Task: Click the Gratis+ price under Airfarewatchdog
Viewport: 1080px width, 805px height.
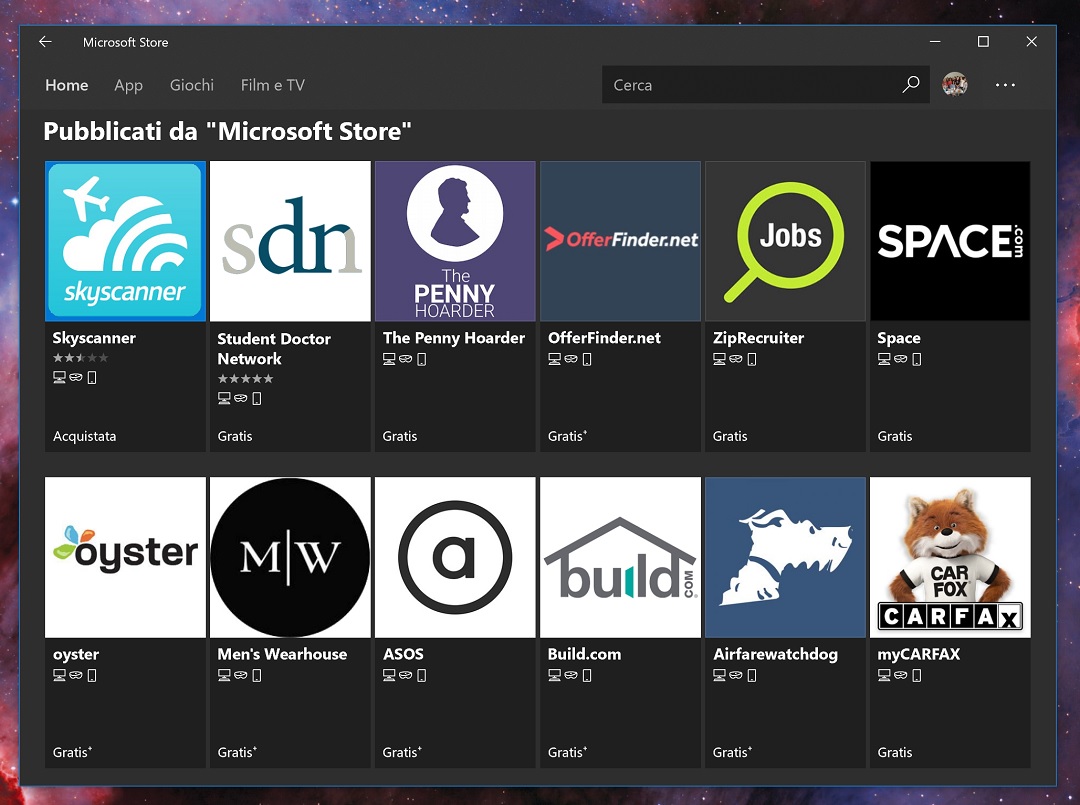Action: point(732,752)
